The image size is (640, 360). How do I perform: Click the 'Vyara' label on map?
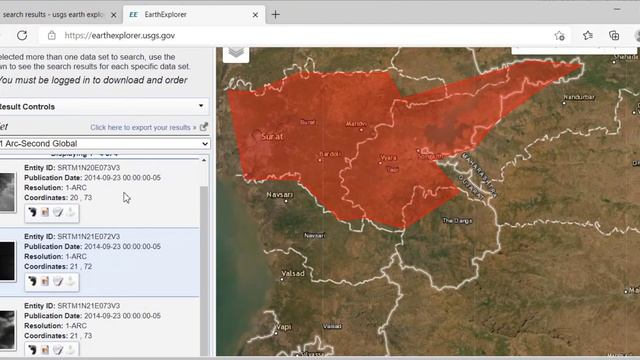pyautogui.click(x=388, y=158)
